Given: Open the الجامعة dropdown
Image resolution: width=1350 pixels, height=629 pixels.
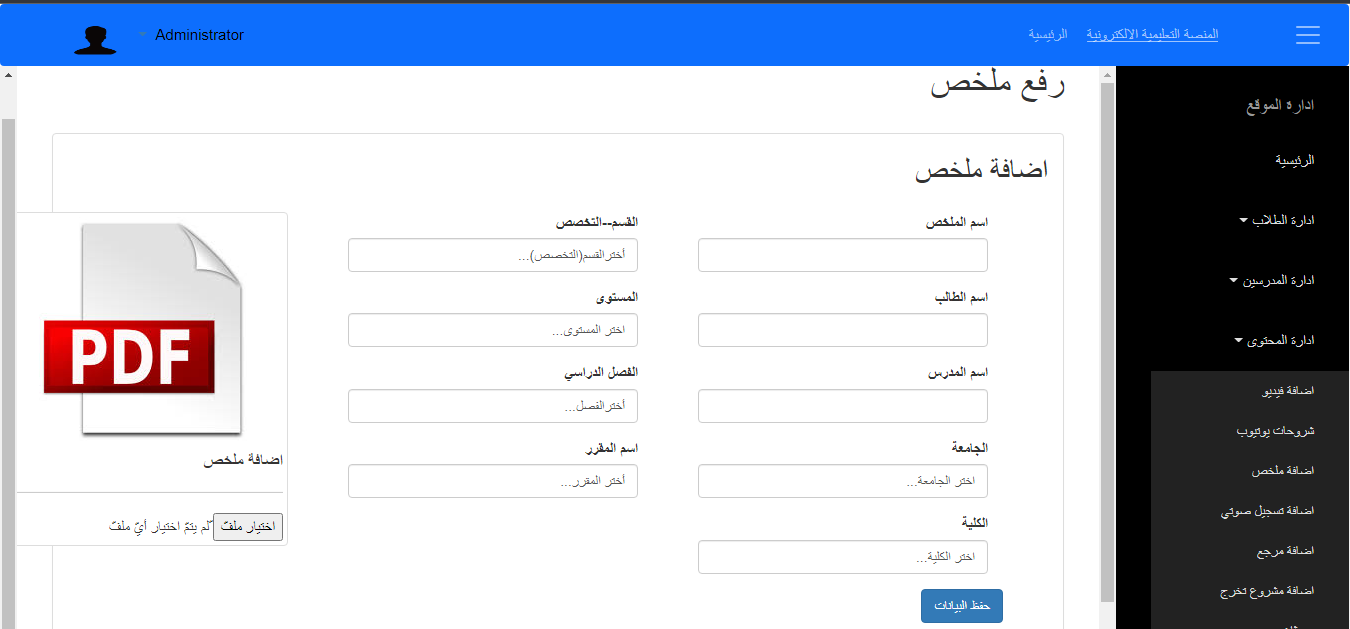Looking at the screenshot, I should tap(842, 481).
